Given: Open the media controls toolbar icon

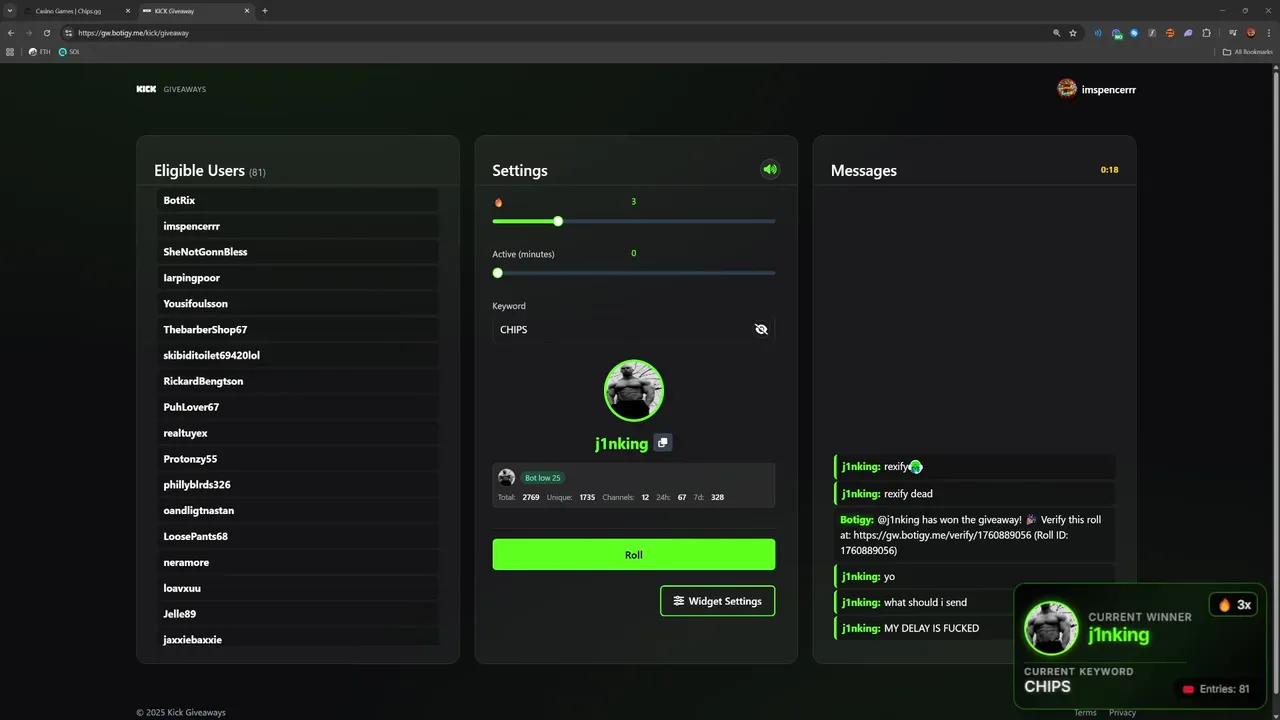Looking at the screenshot, I should 1232,33.
